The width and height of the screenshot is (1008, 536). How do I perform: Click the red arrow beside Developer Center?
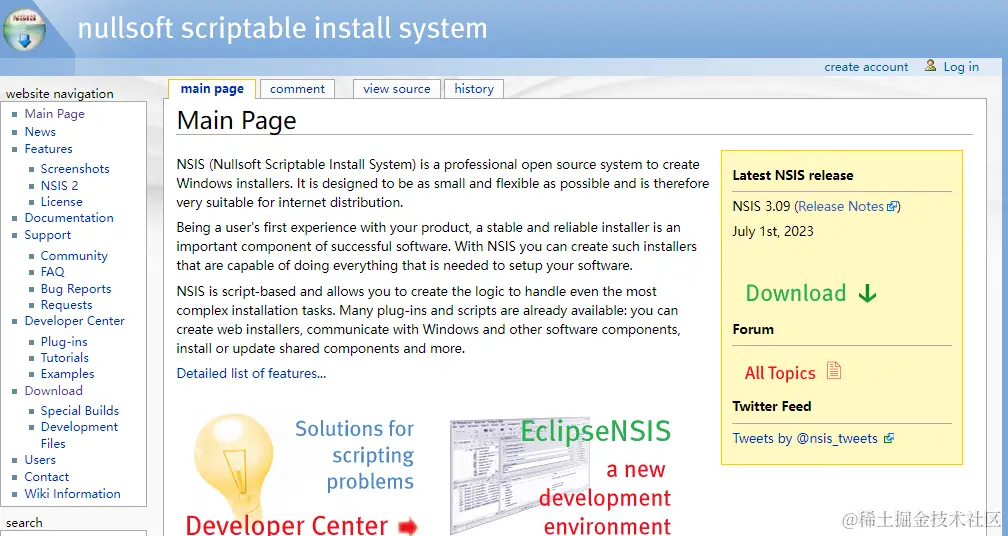[x=408, y=528]
